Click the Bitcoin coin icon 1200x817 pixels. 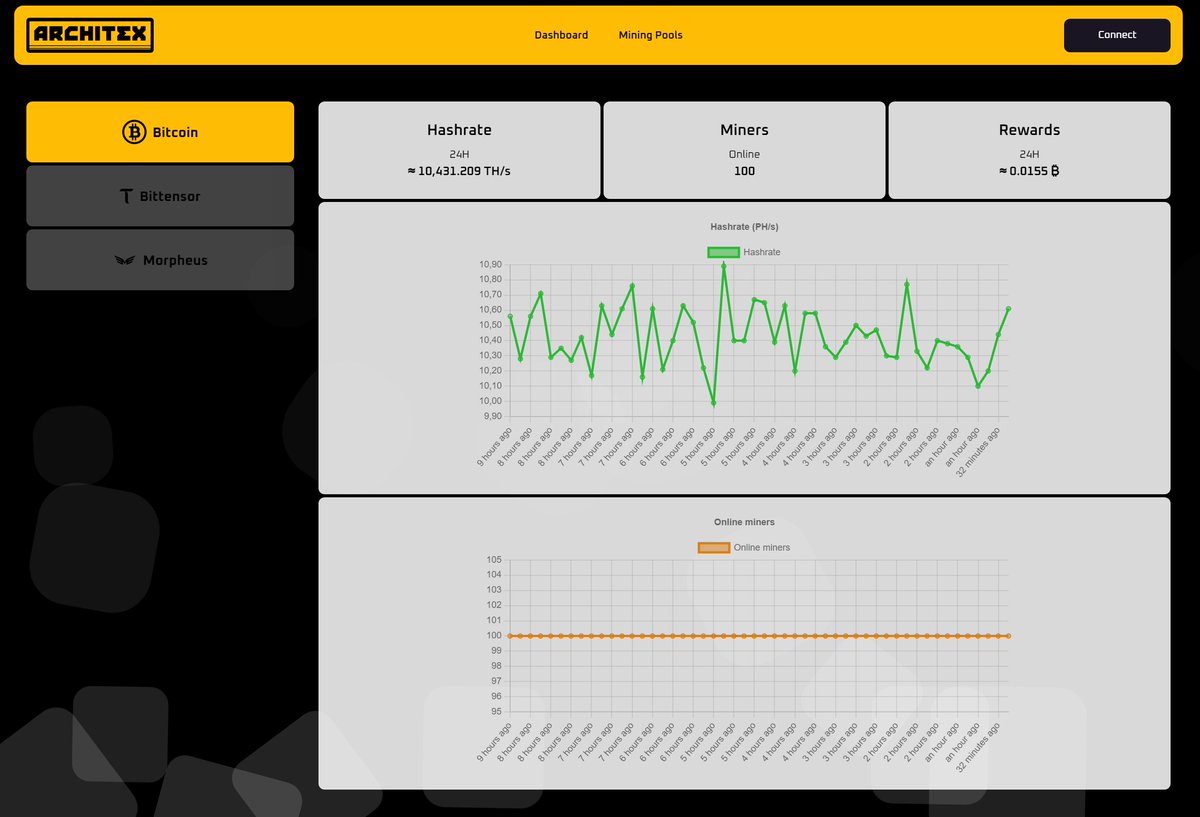tap(134, 132)
